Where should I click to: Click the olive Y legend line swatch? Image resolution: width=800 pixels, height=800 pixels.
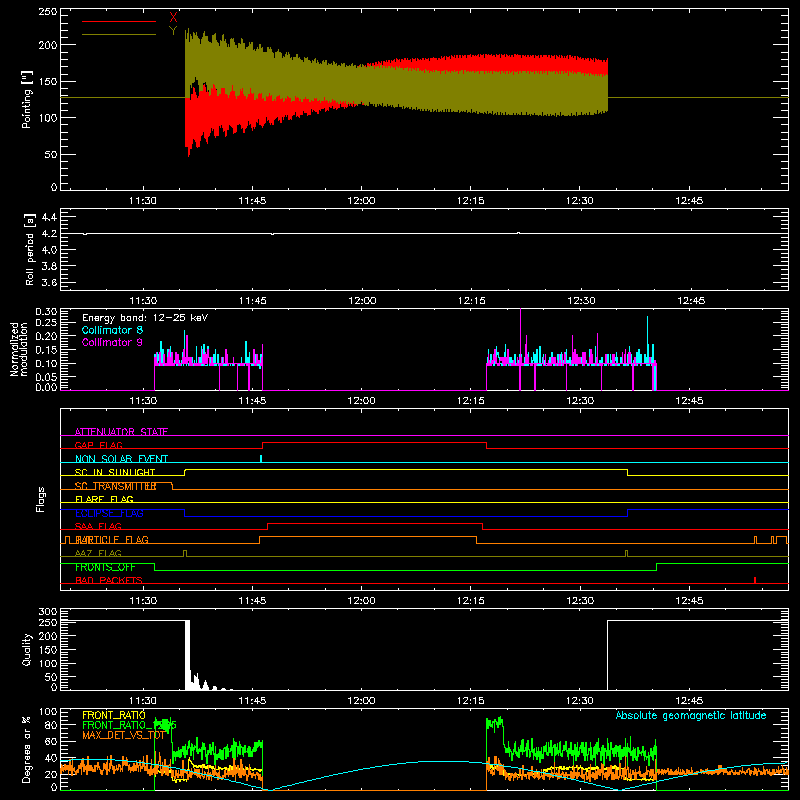[119, 34]
